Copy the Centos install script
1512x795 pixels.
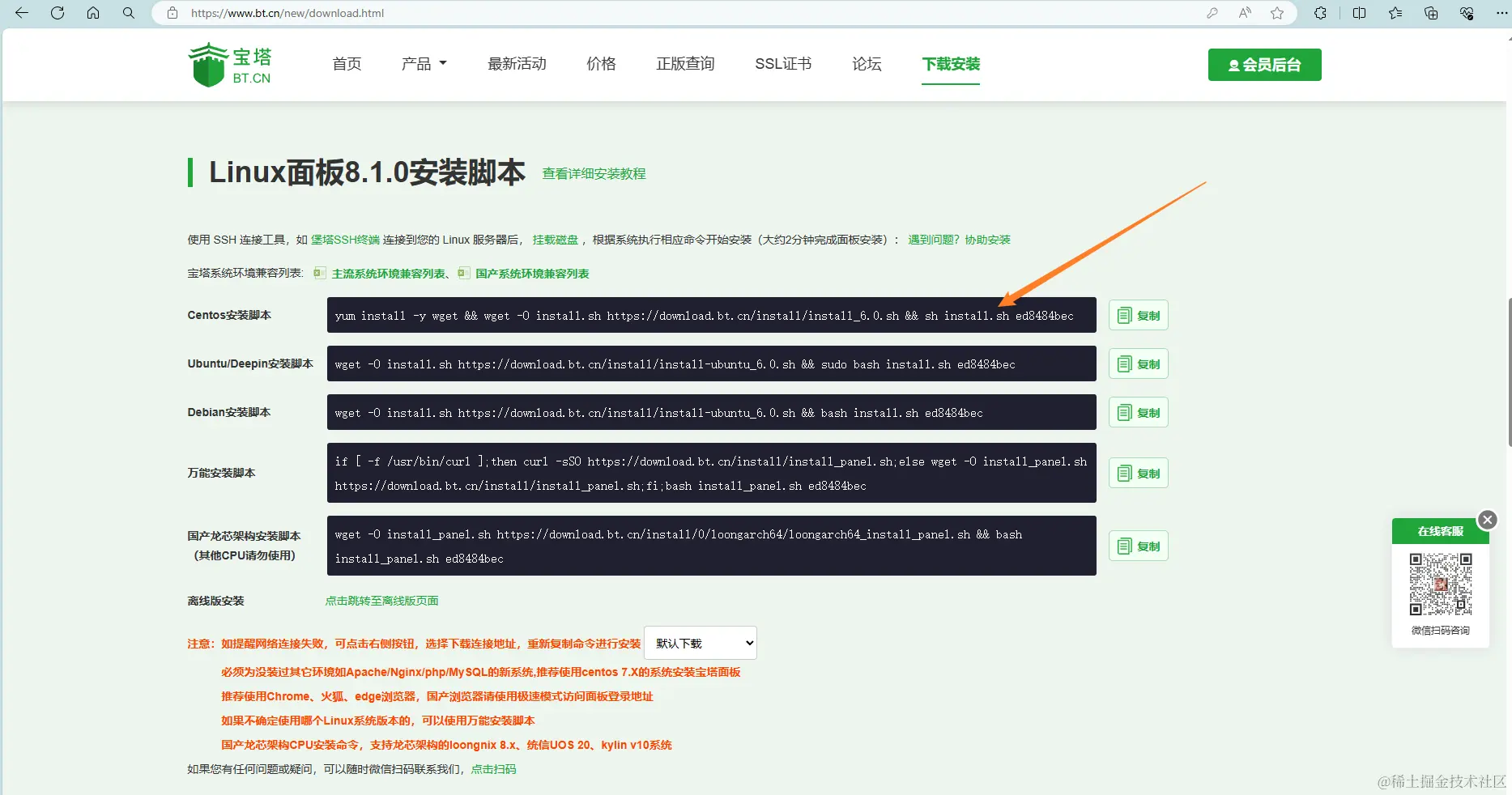1139,316
